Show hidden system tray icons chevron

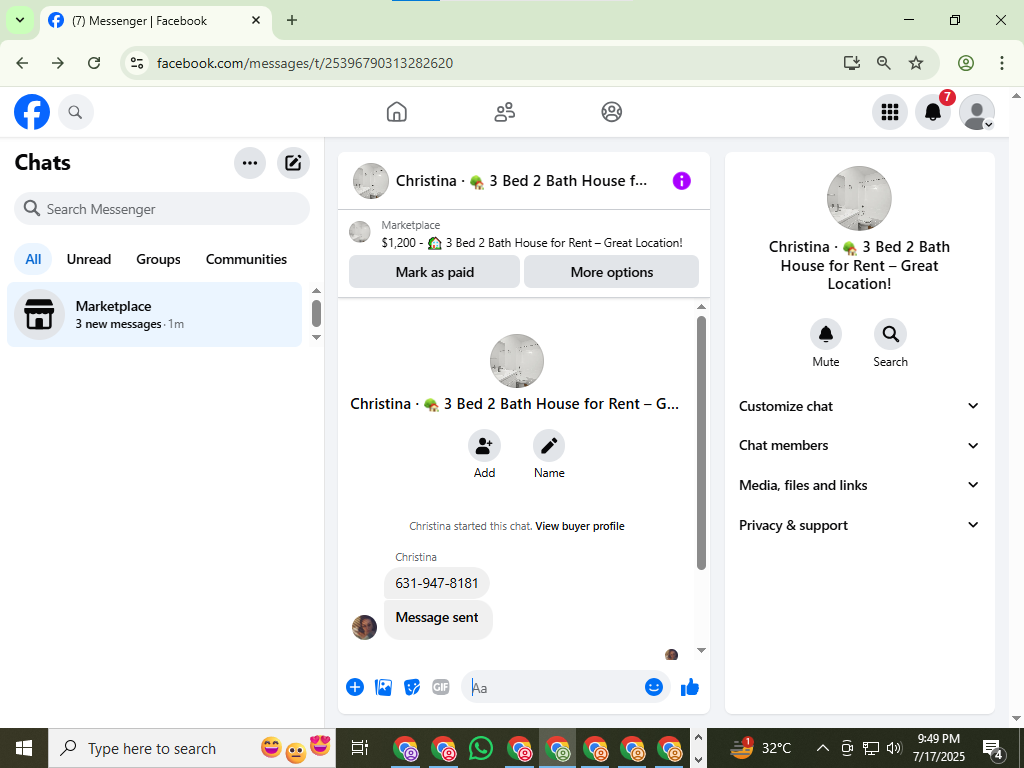823,748
